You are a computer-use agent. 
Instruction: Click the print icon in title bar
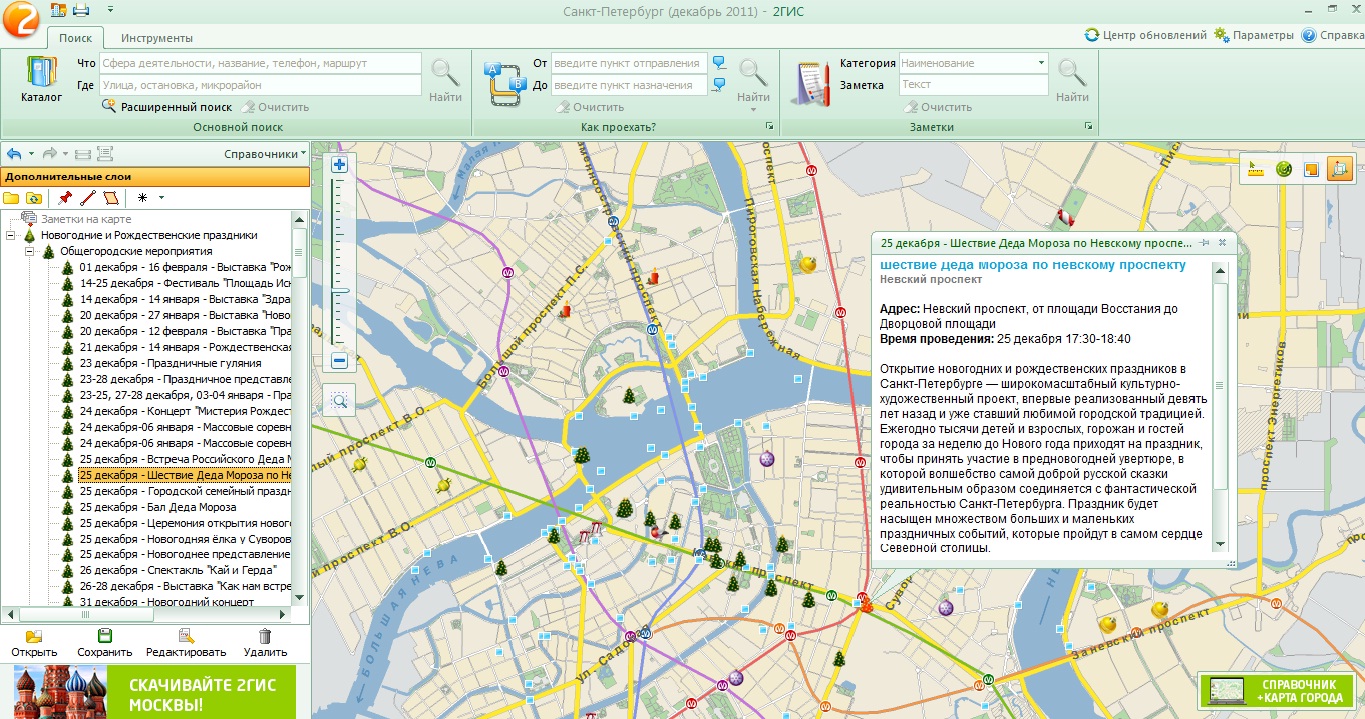pyautogui.click(x=80, y=10)
